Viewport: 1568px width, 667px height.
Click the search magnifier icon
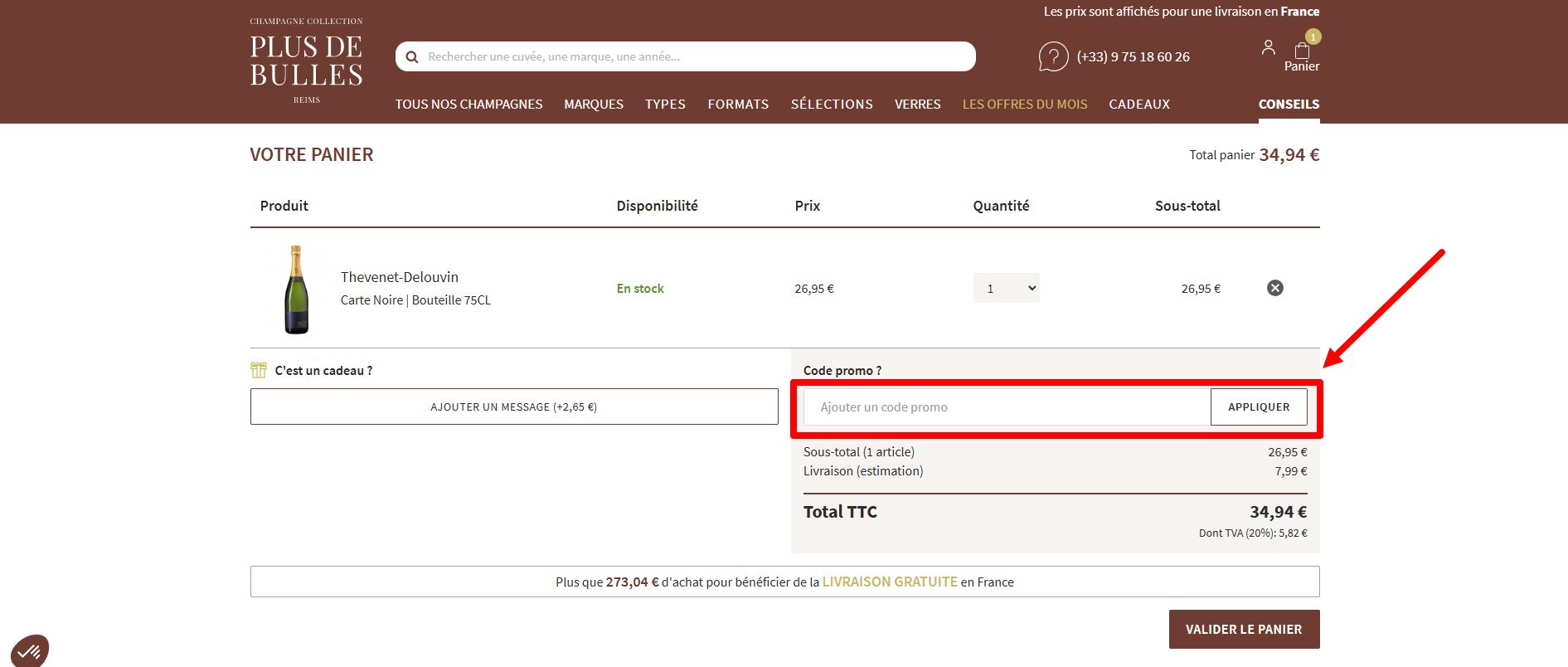[x=411, y=57]
